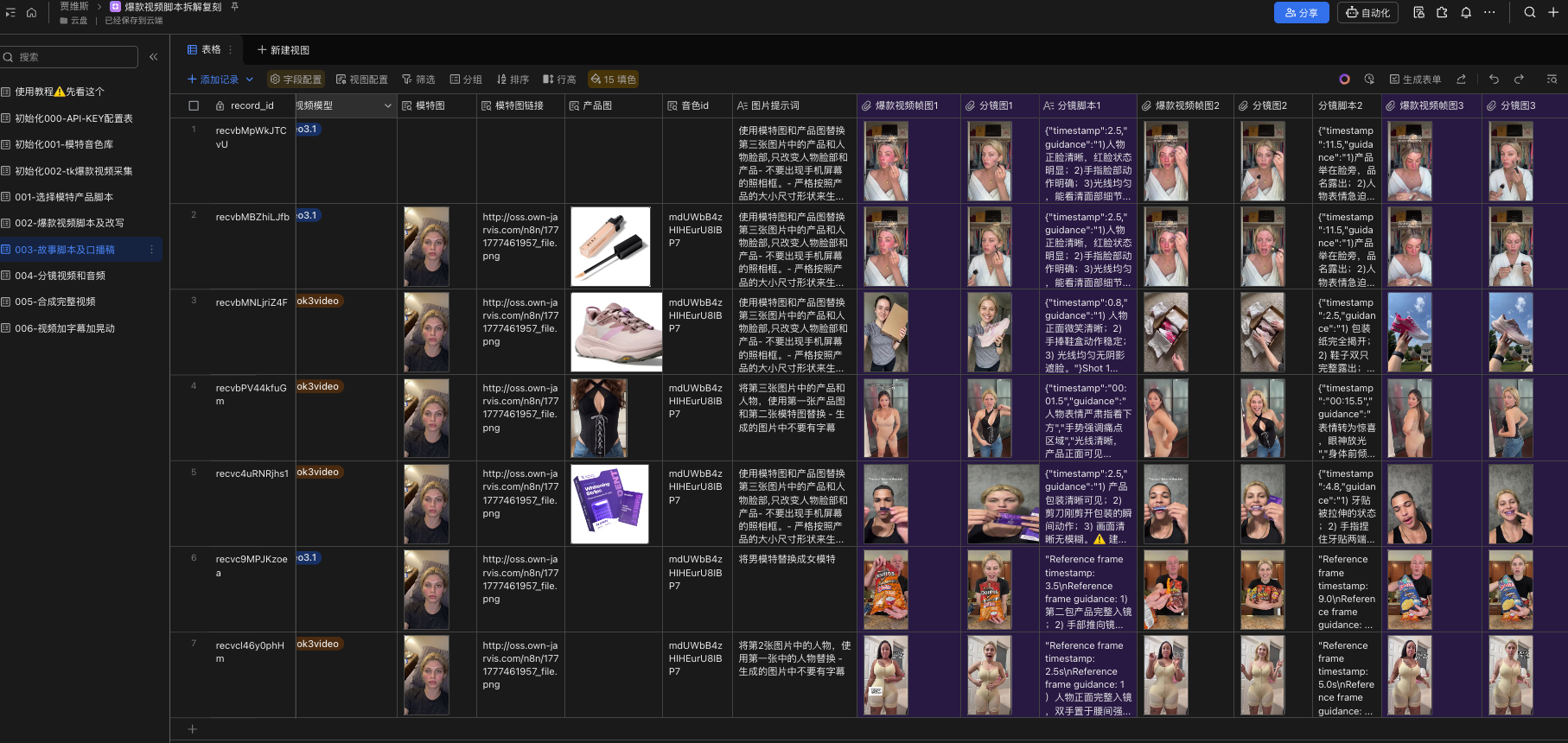This screenshot has height=743, width=1568.
Task: Open the 15 填色 color fill option
Action: click(613, 79)
